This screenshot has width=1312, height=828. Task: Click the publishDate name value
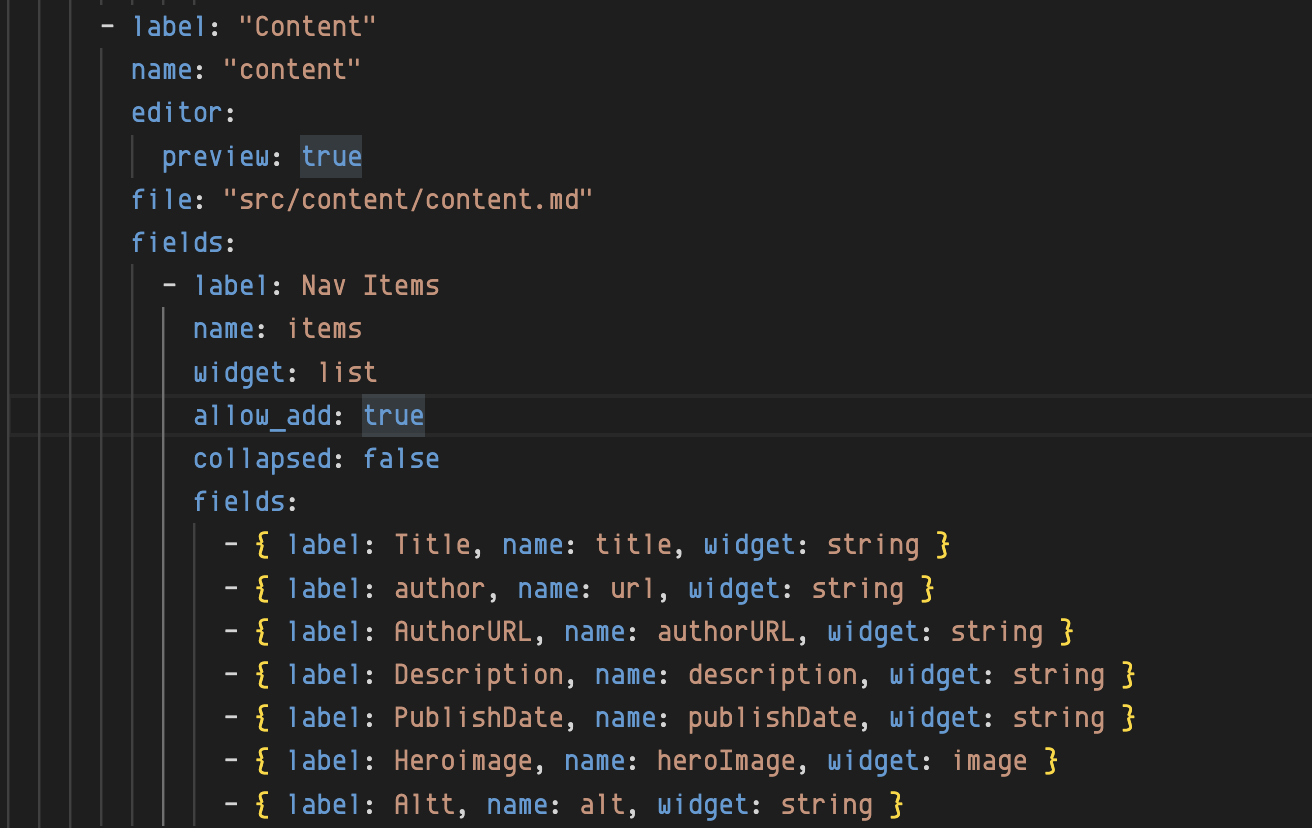(x=772, y=718)
